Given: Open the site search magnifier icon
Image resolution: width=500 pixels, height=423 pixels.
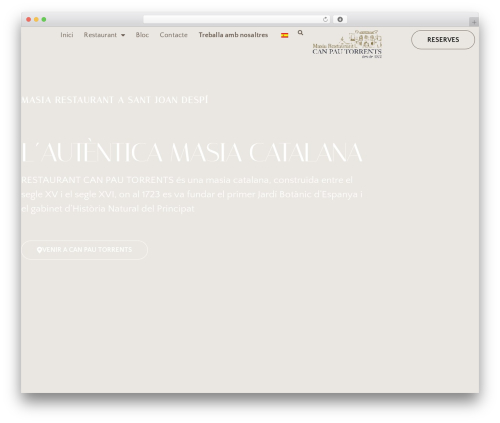Looking at the screenshot, I should (x=300, y=33).
